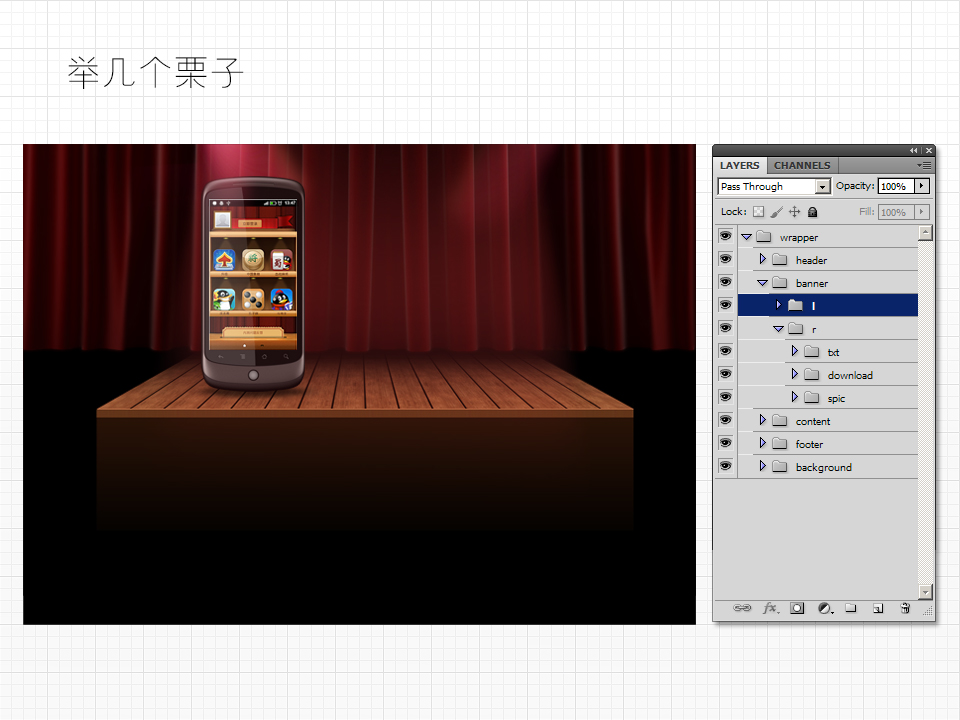Click the Link layers icon

pyautogui.click(x=742, y=608)
